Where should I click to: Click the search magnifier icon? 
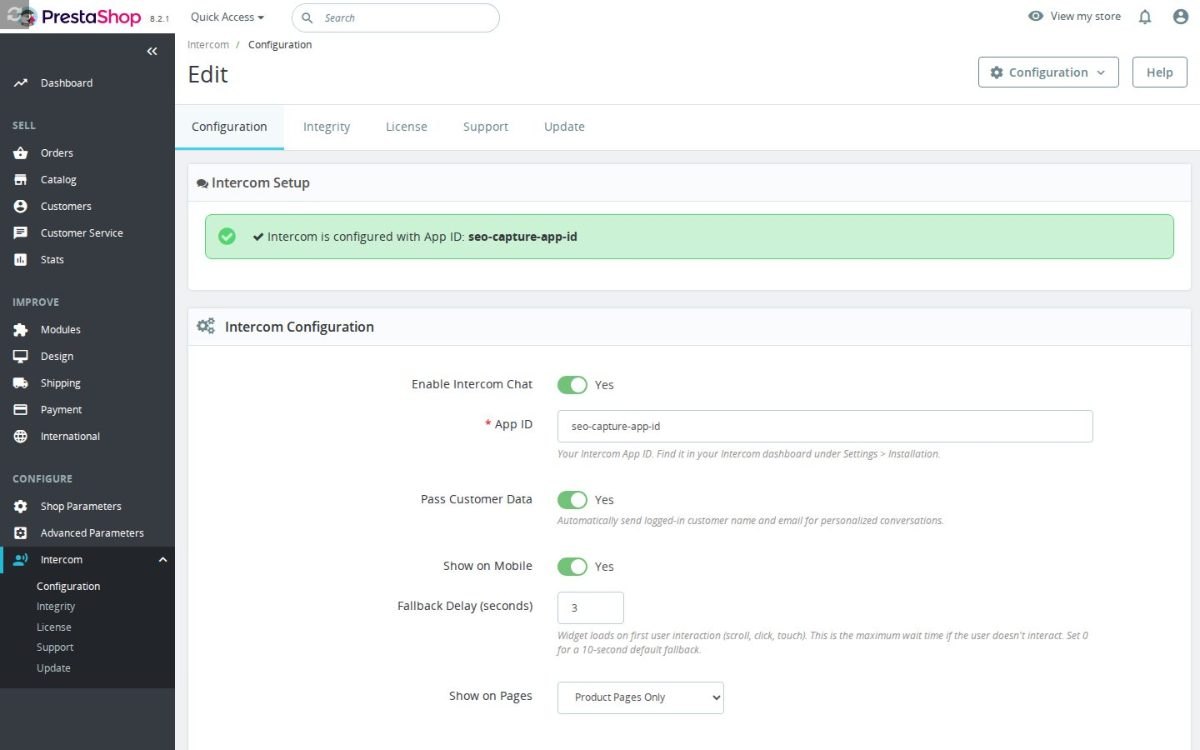click(307, 18)
